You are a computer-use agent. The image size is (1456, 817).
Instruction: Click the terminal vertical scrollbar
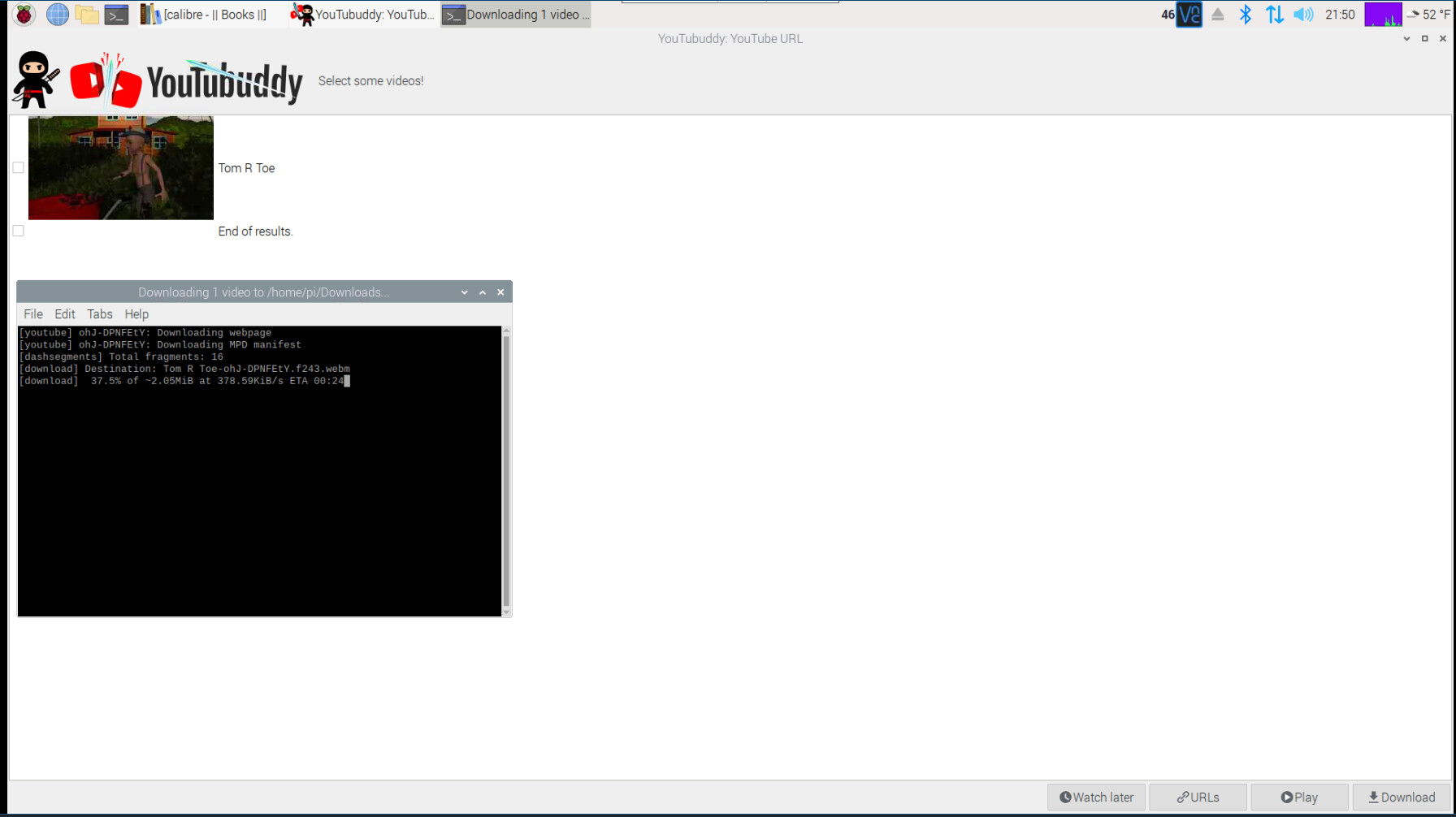506,471
